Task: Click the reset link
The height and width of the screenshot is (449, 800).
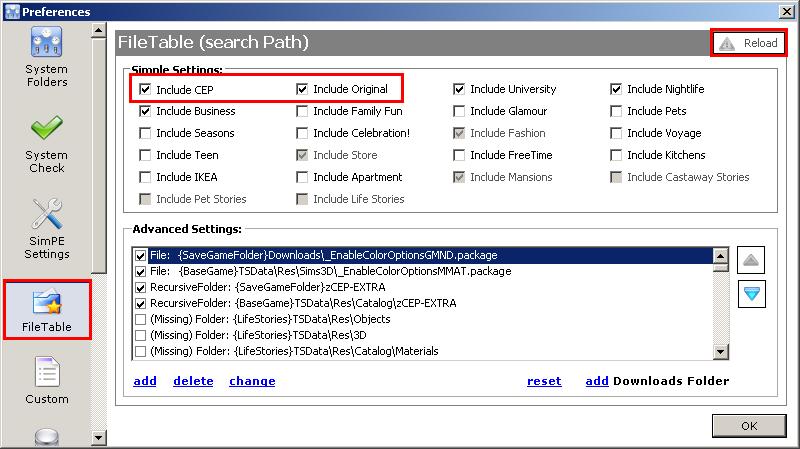Action: tap(544, 381)
